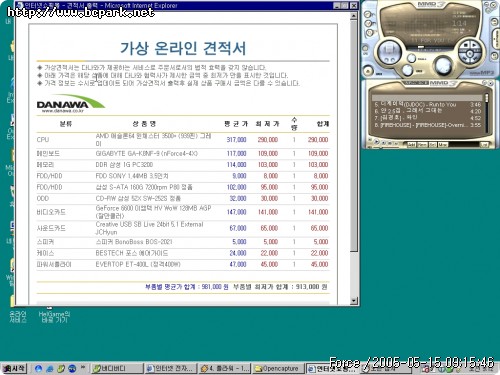The width and height of the screenshot is (500, 375).
Task: Turn the large round volume knob on MMD3
Action: coord(443,65)
